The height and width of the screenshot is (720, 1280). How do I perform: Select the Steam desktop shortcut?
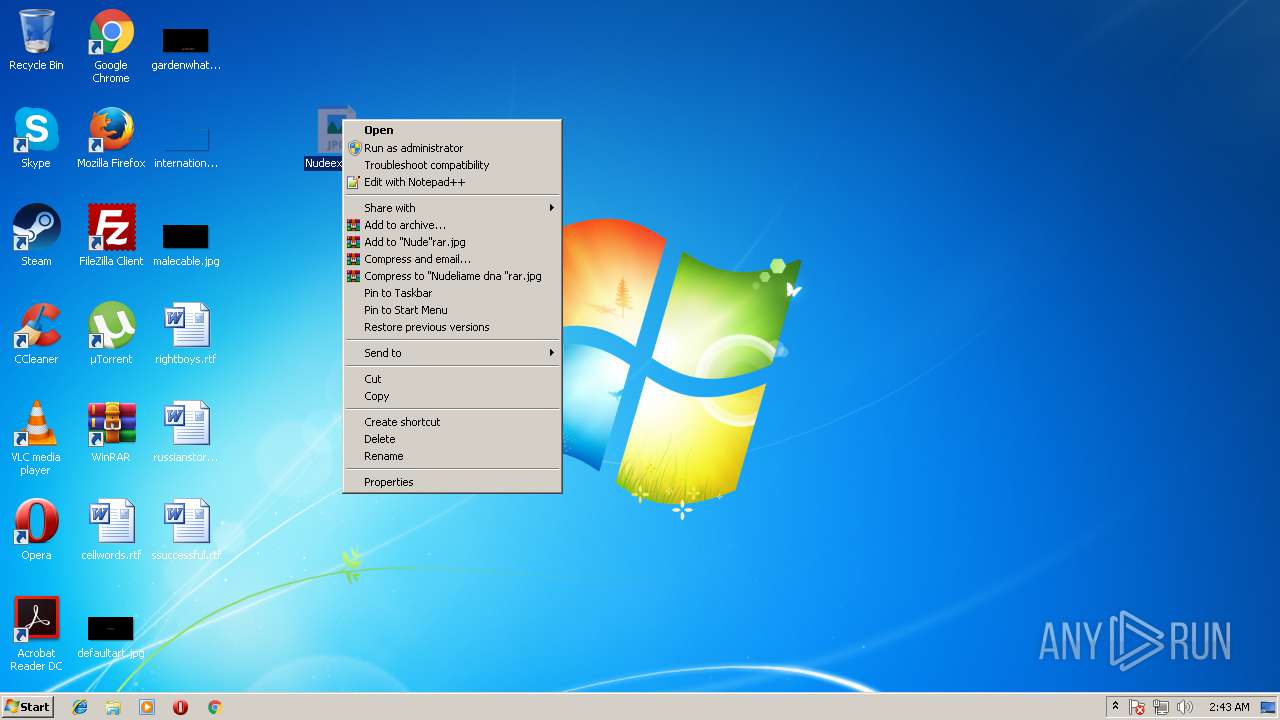pos(36,236)
